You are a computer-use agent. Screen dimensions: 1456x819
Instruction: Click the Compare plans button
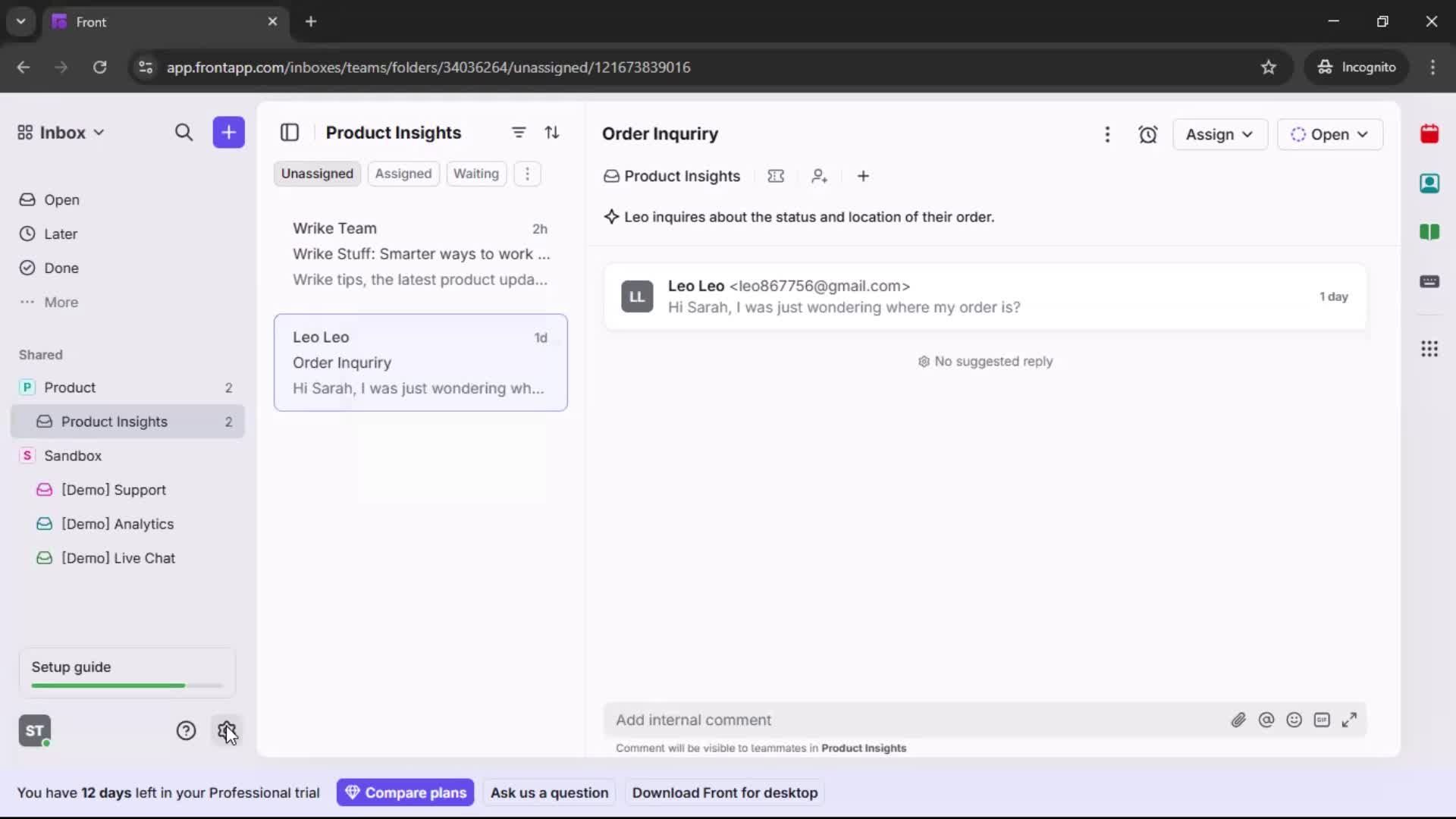pyautogui.click(x=406, y=792)
